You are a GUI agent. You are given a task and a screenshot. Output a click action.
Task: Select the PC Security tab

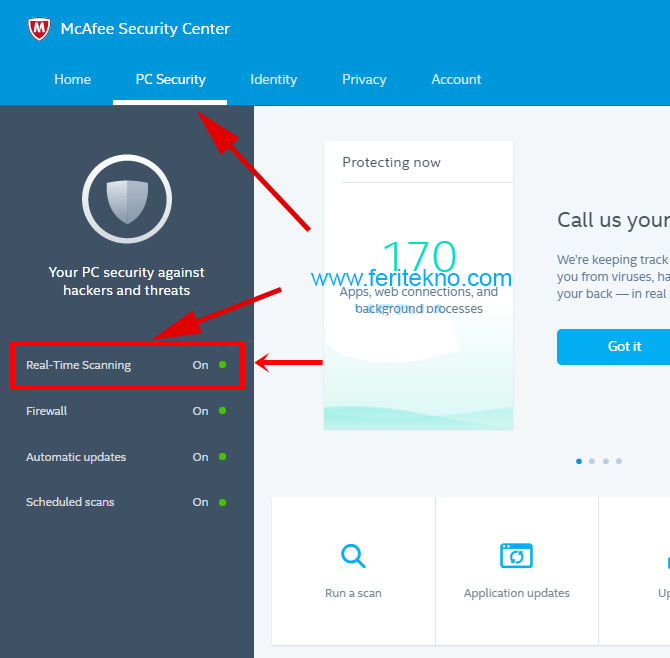tap(170, 79)
